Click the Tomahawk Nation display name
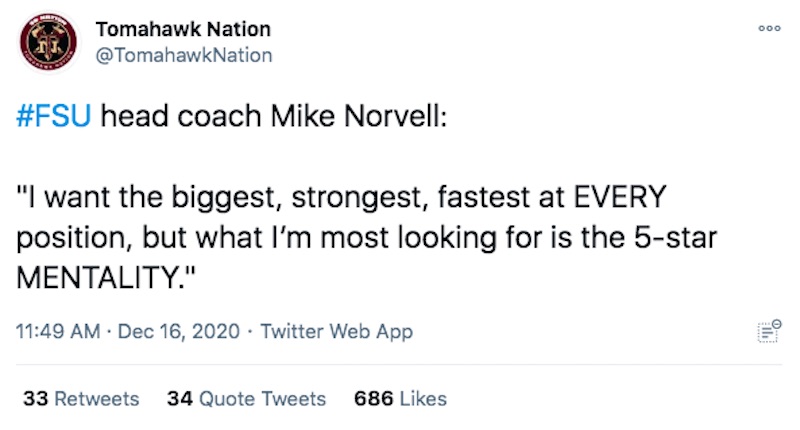 (x=183, y=29)
